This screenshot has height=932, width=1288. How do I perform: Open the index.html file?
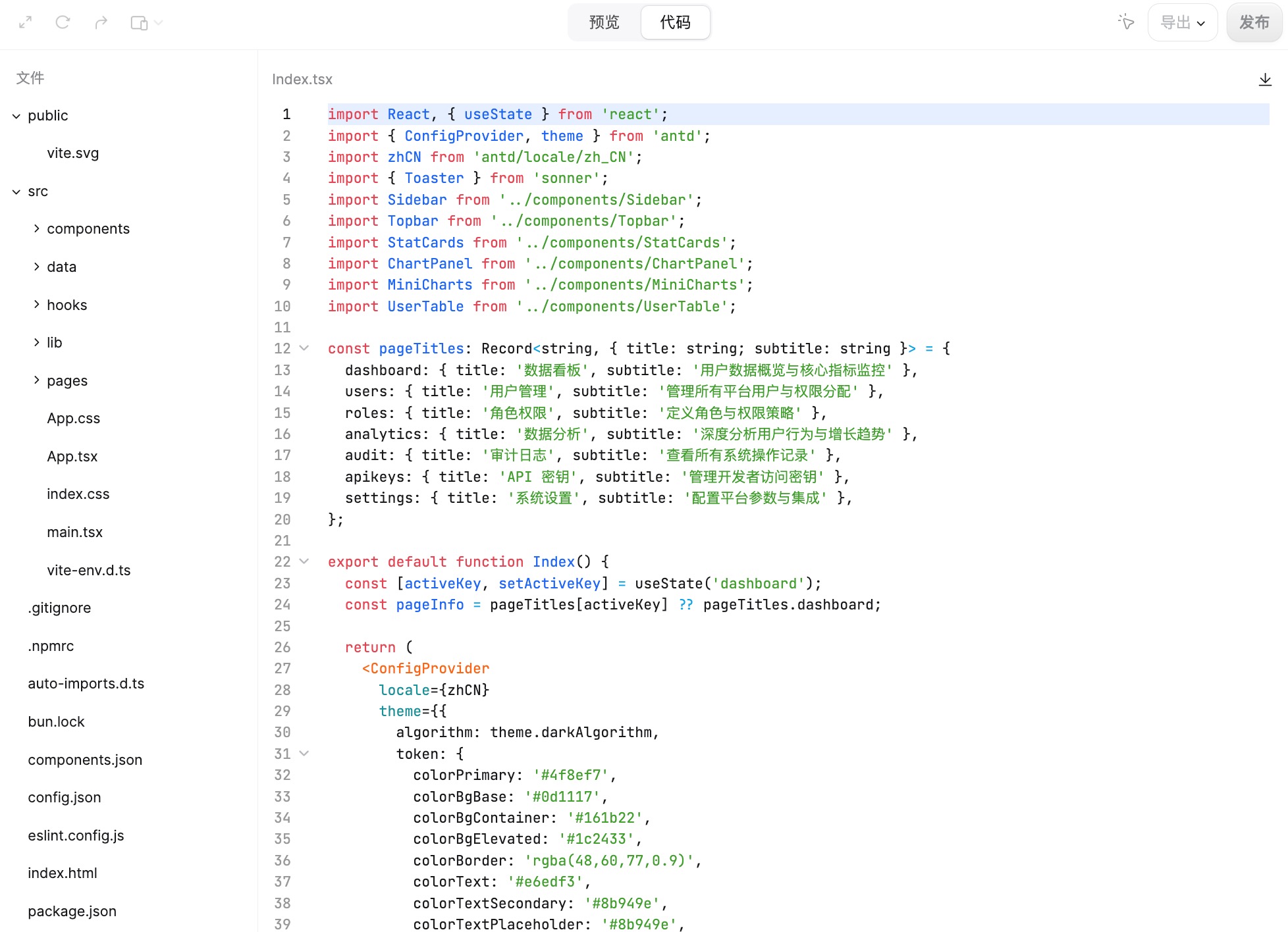pos(63,873)
